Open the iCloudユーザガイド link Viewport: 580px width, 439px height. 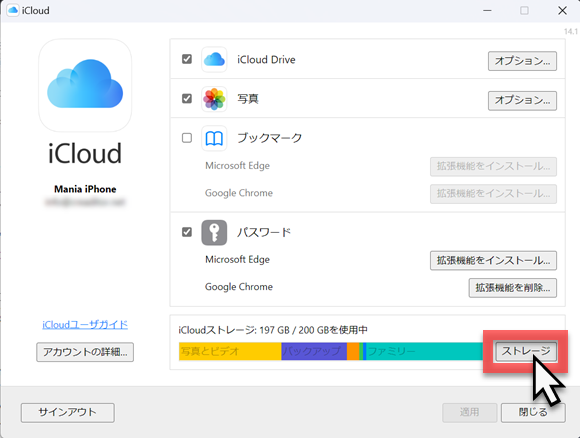coord(85,325)
